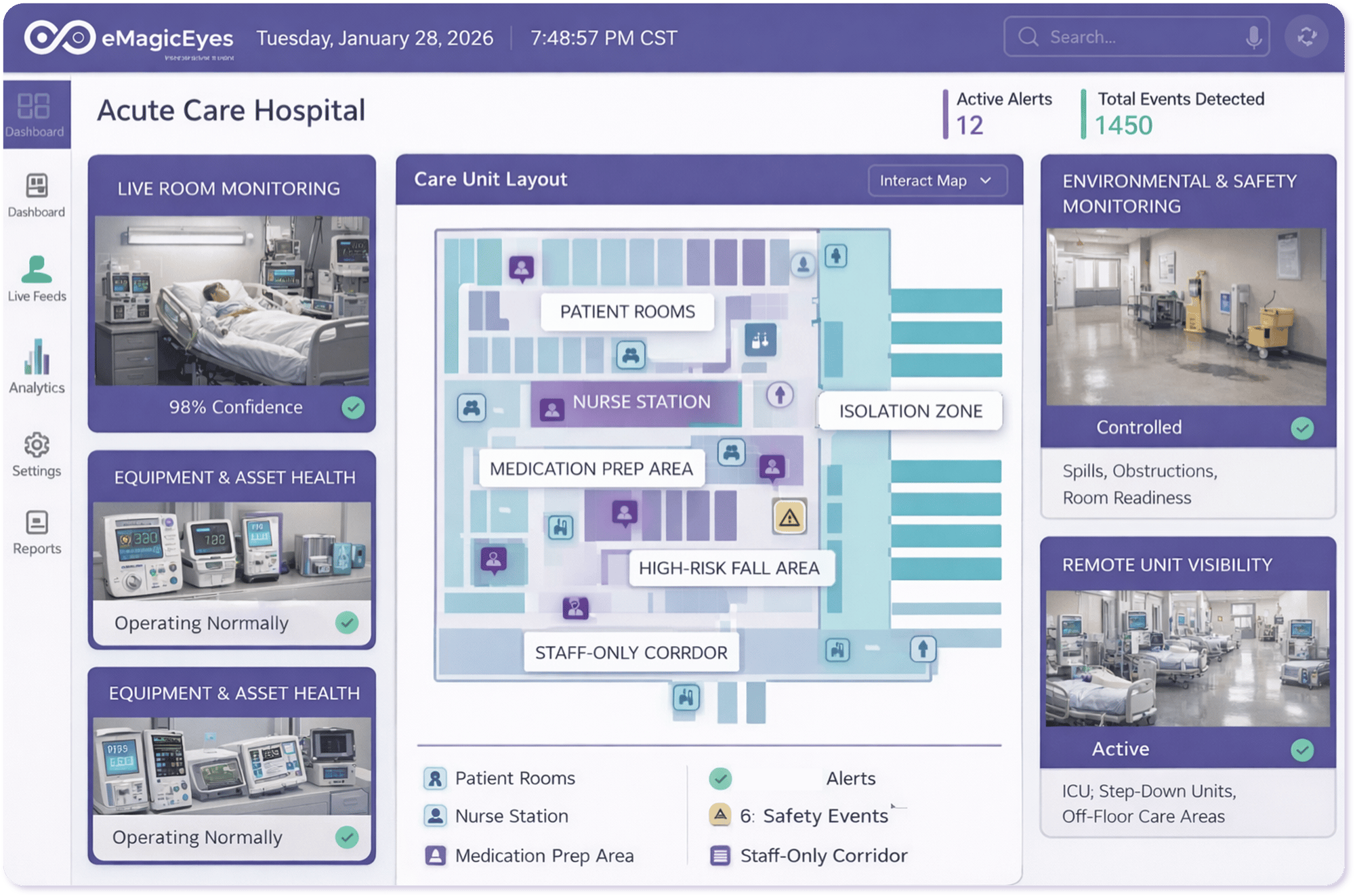
Task: Toggle the Environmental Monitoring Controlled status check
Action: [1304, 427]
